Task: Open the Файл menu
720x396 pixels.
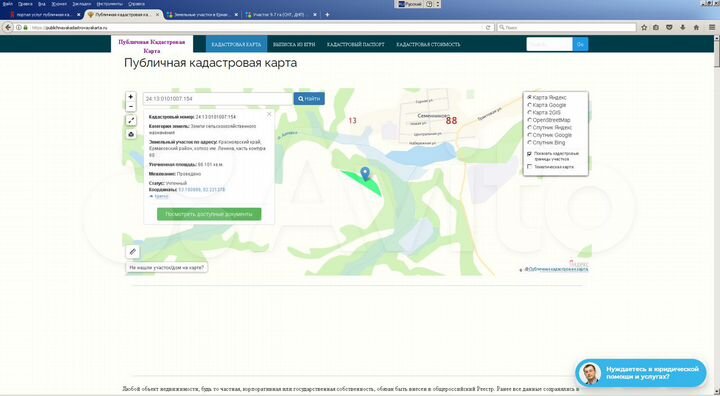Action: coord(7,4)
